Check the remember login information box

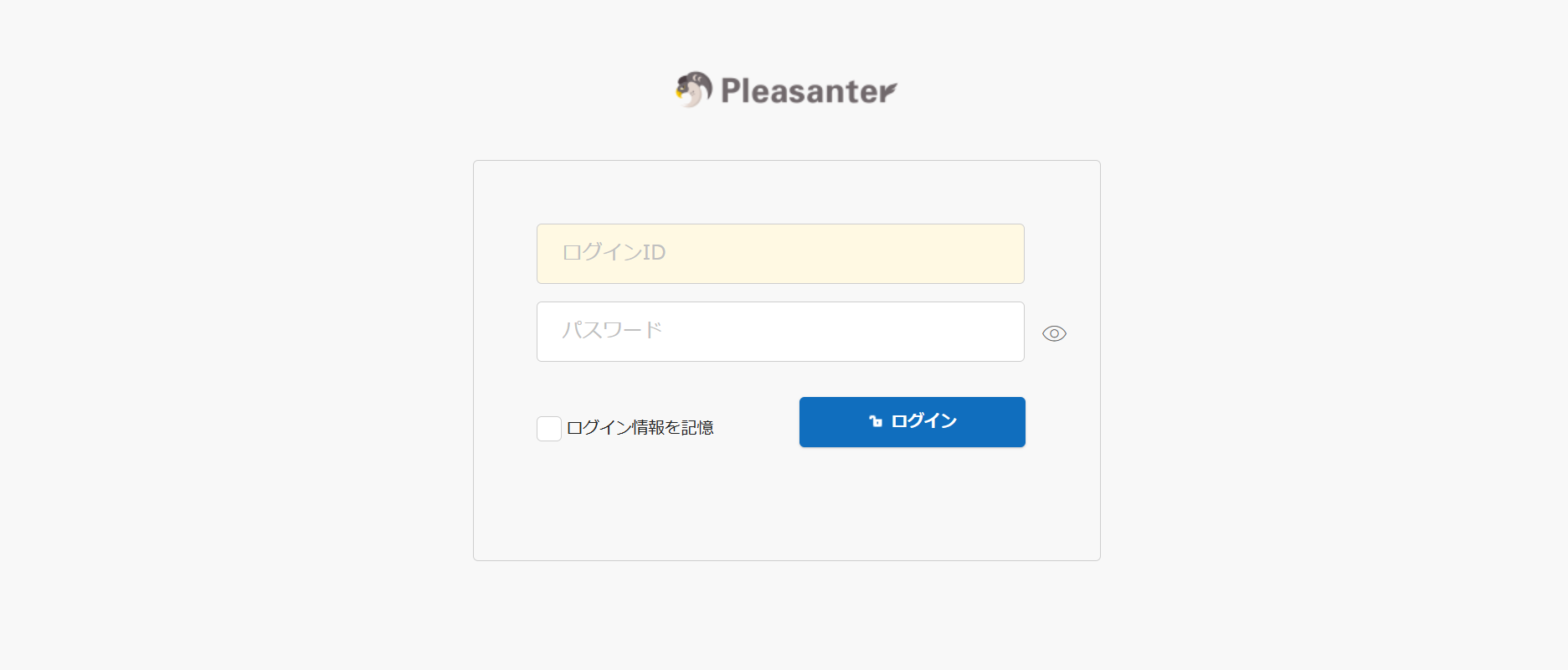click(548, 428)
